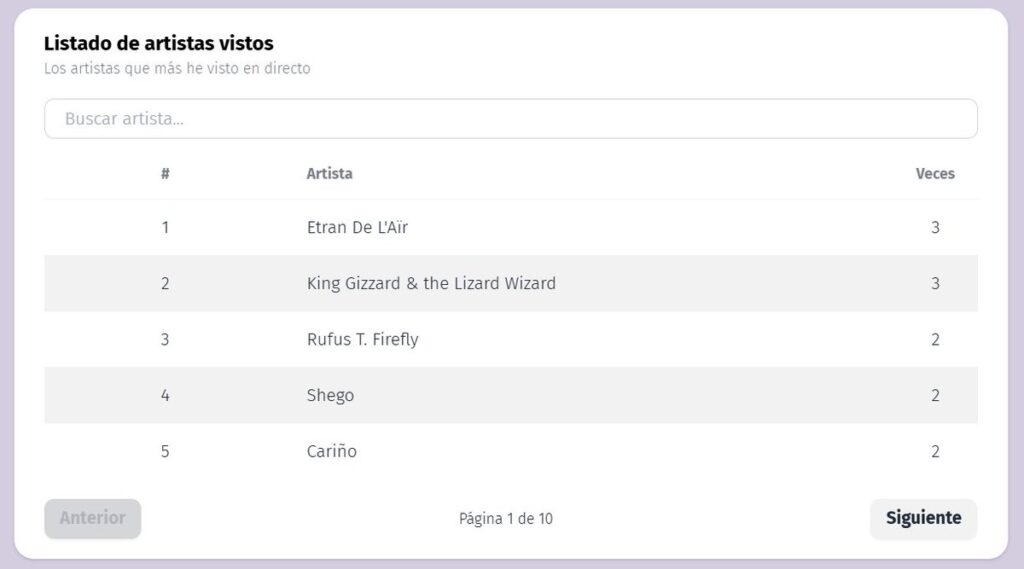The image size is (1024, 569).
Task: Choose the Shego artist name
Action: (x=330, y=396)
